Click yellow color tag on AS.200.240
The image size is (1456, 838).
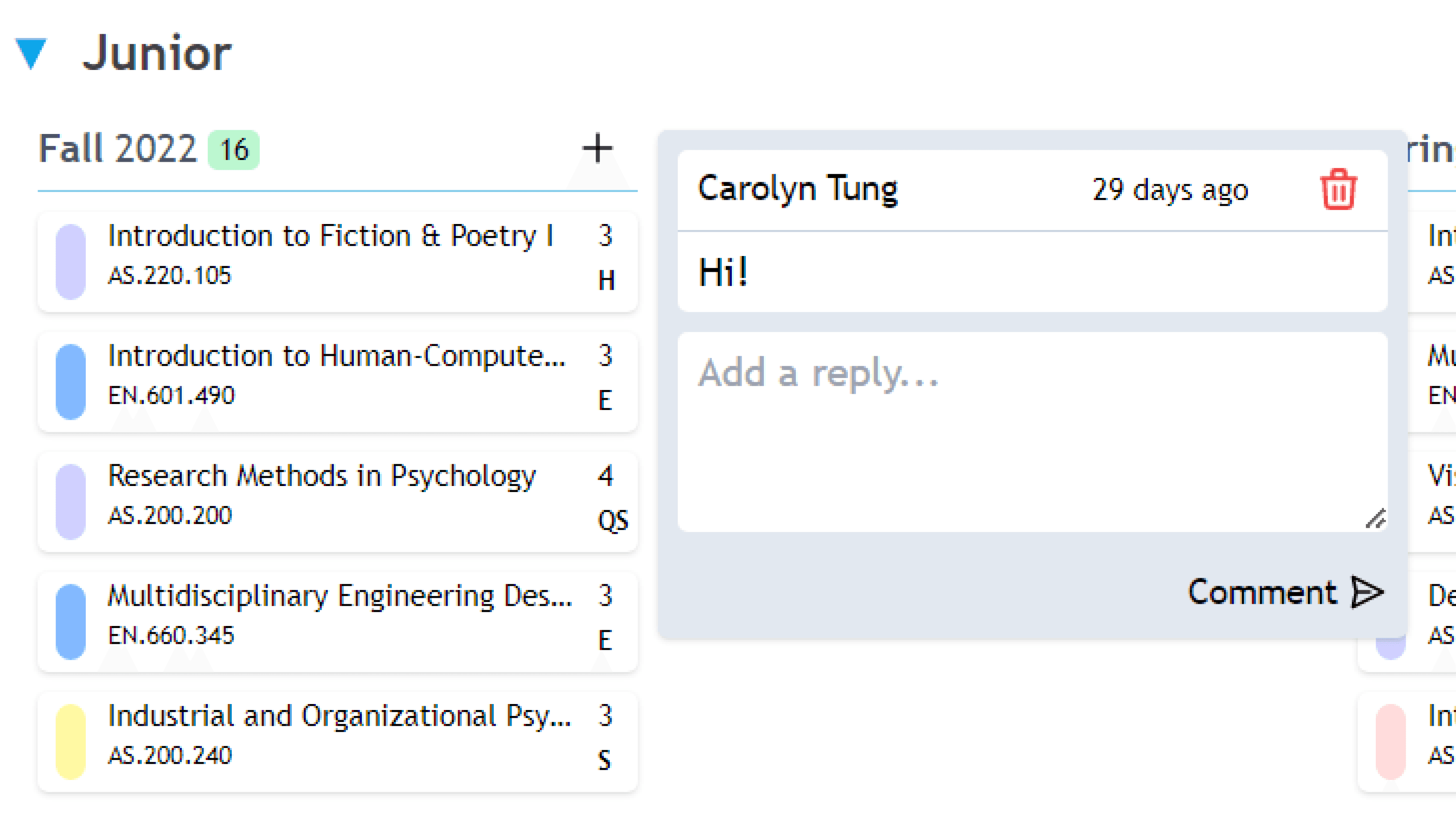click(x=71, y=742)
